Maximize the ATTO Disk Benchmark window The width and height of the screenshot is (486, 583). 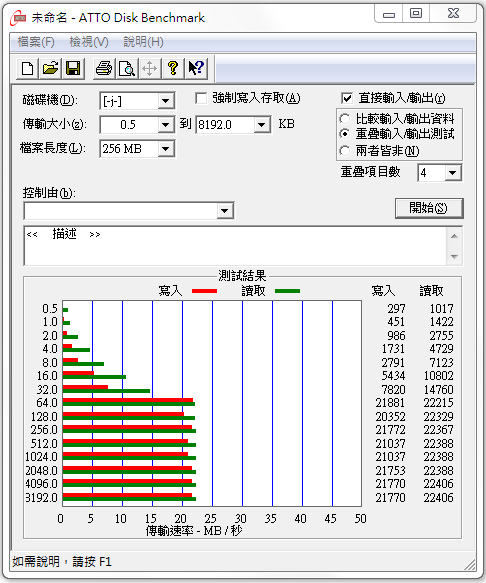point(416,14)
